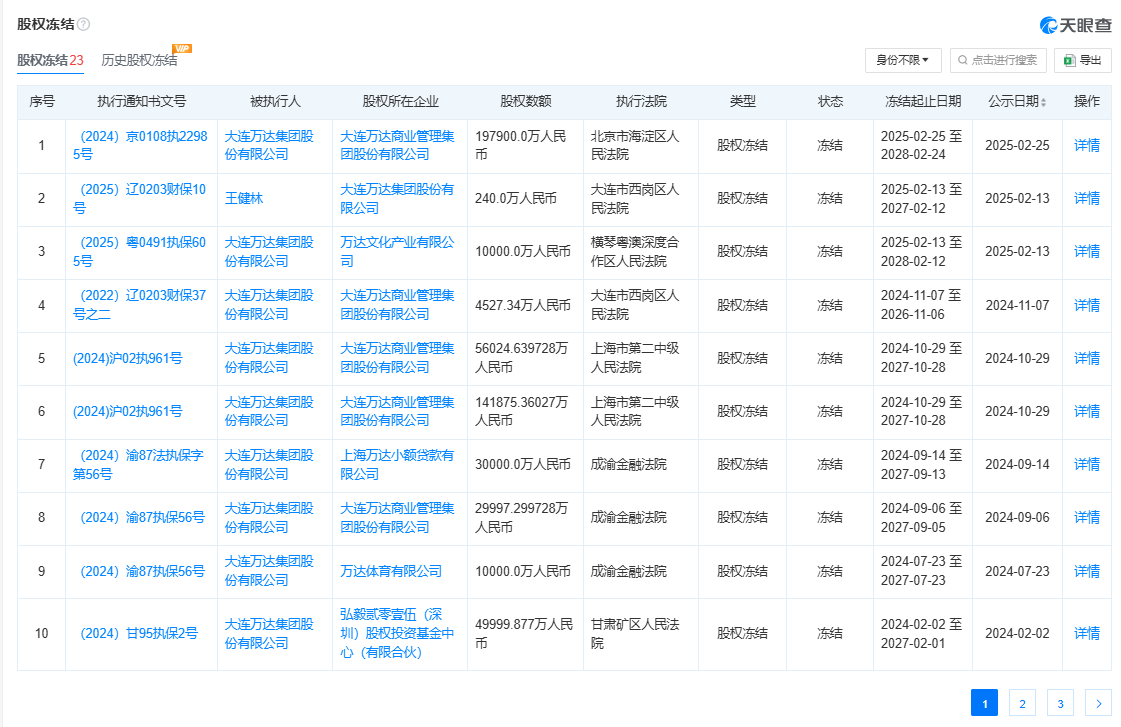
Task: Click current page 1 button
Action: 983,703
